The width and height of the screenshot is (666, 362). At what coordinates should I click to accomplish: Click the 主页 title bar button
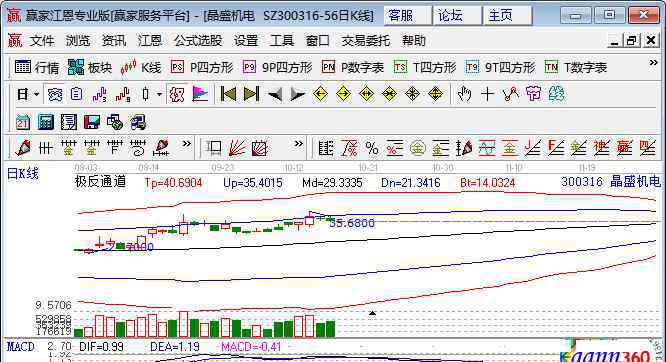[x=508, y=16]
